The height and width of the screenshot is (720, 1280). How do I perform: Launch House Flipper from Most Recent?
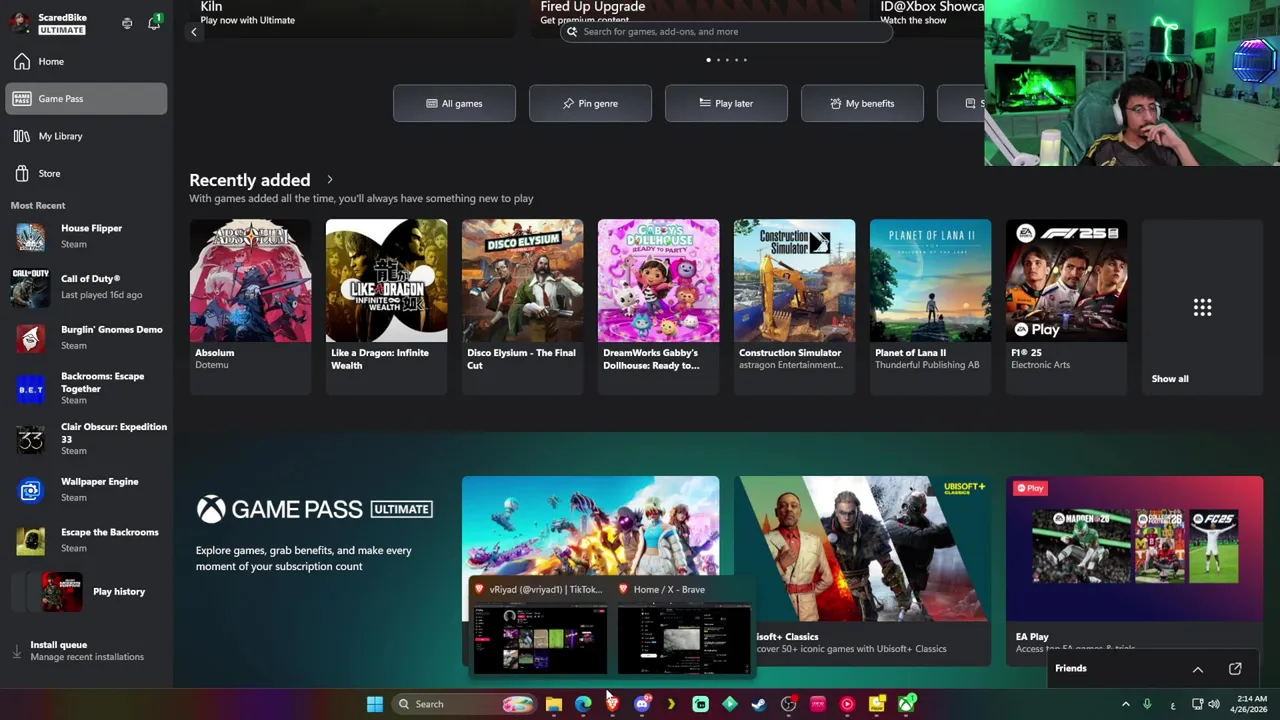pyautogui.click(x=86, y=237)
